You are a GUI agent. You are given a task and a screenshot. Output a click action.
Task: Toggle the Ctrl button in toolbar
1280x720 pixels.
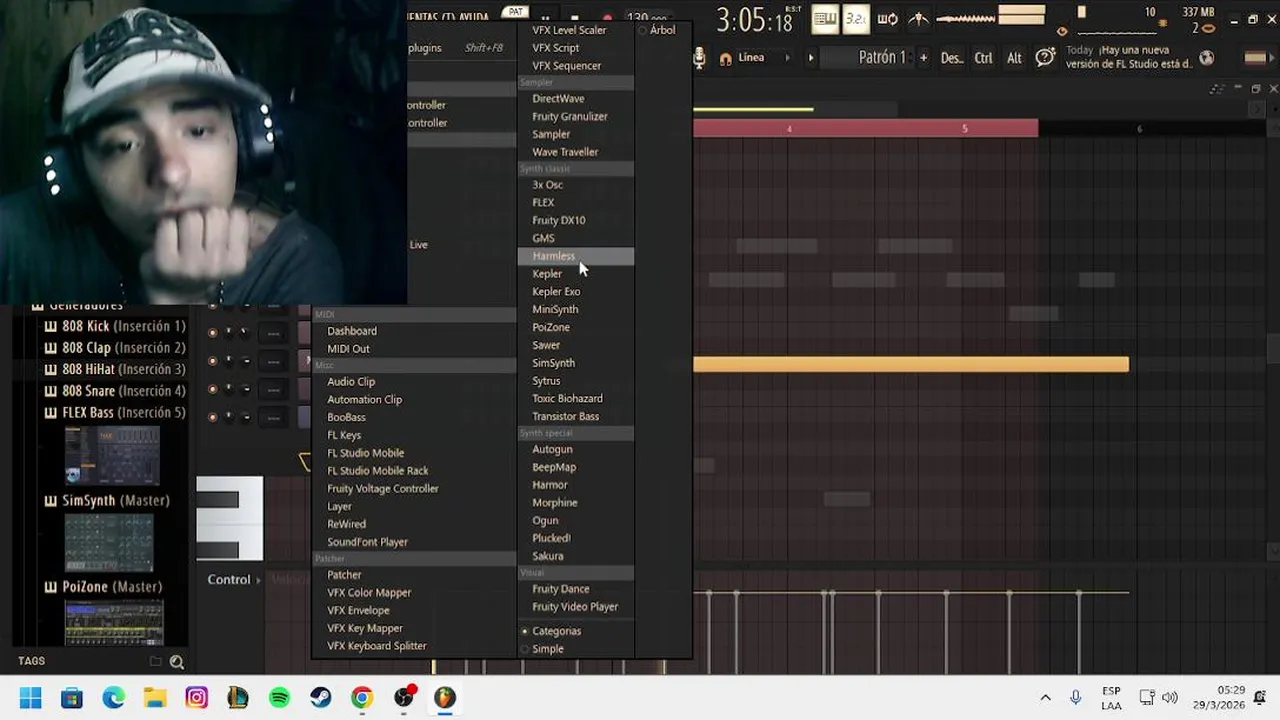[984, 58]
